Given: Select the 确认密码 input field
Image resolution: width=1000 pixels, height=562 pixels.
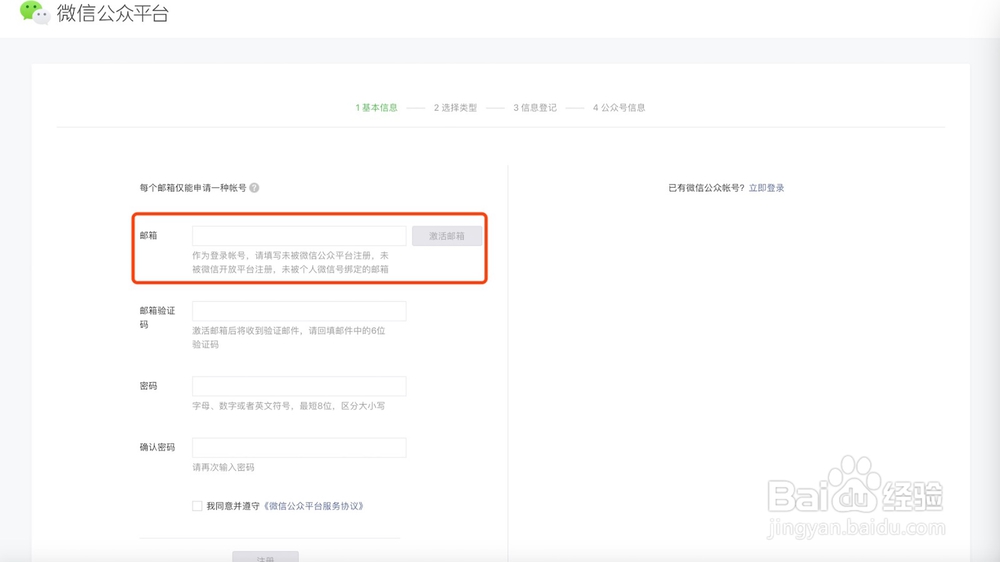Looking at the screenshot, I should click(299, 447).
